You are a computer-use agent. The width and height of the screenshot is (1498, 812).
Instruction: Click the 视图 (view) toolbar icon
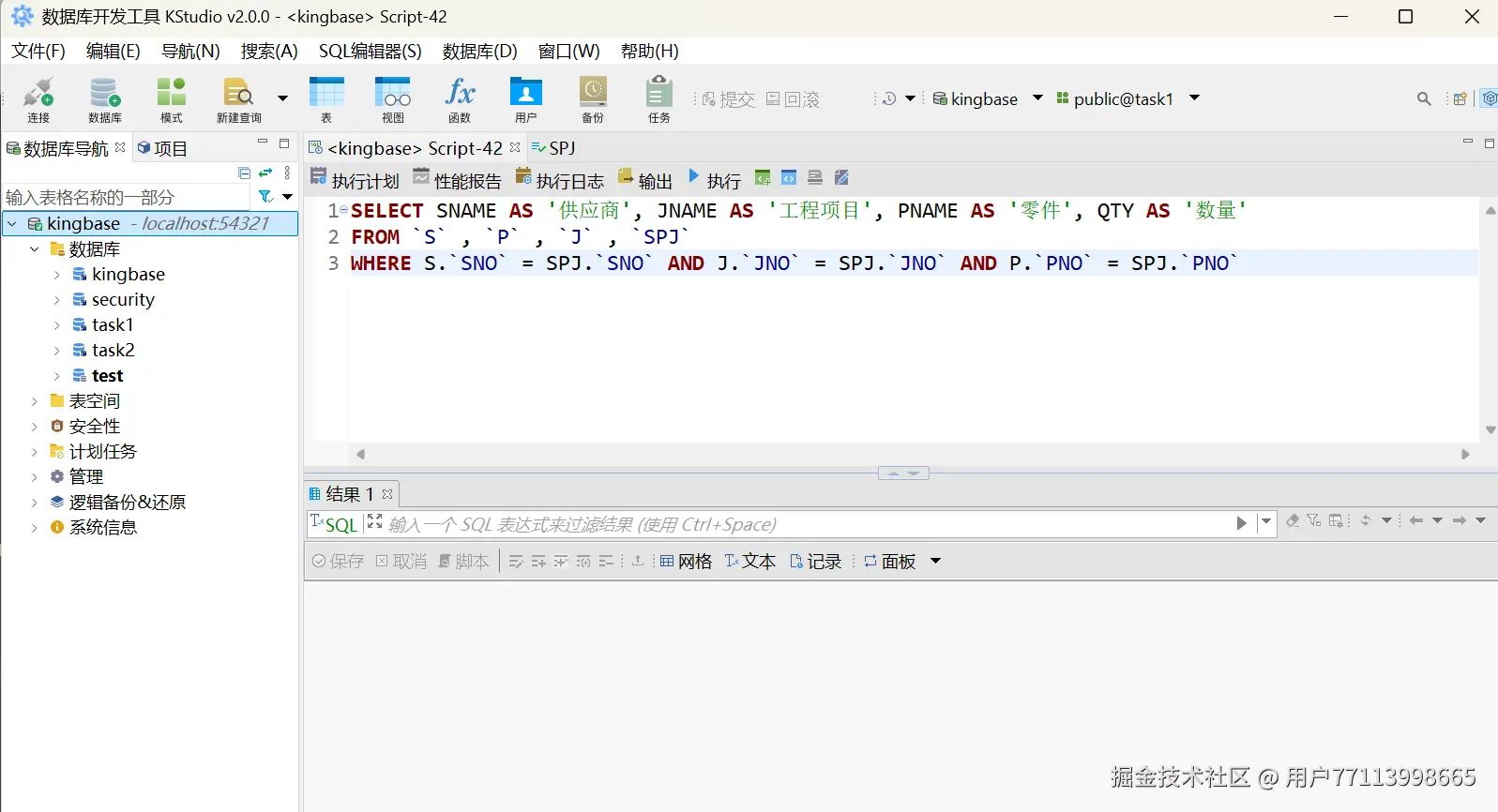click(393, 99)
